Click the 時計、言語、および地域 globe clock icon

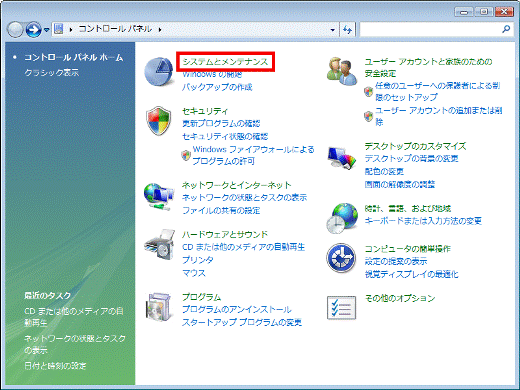342,218
